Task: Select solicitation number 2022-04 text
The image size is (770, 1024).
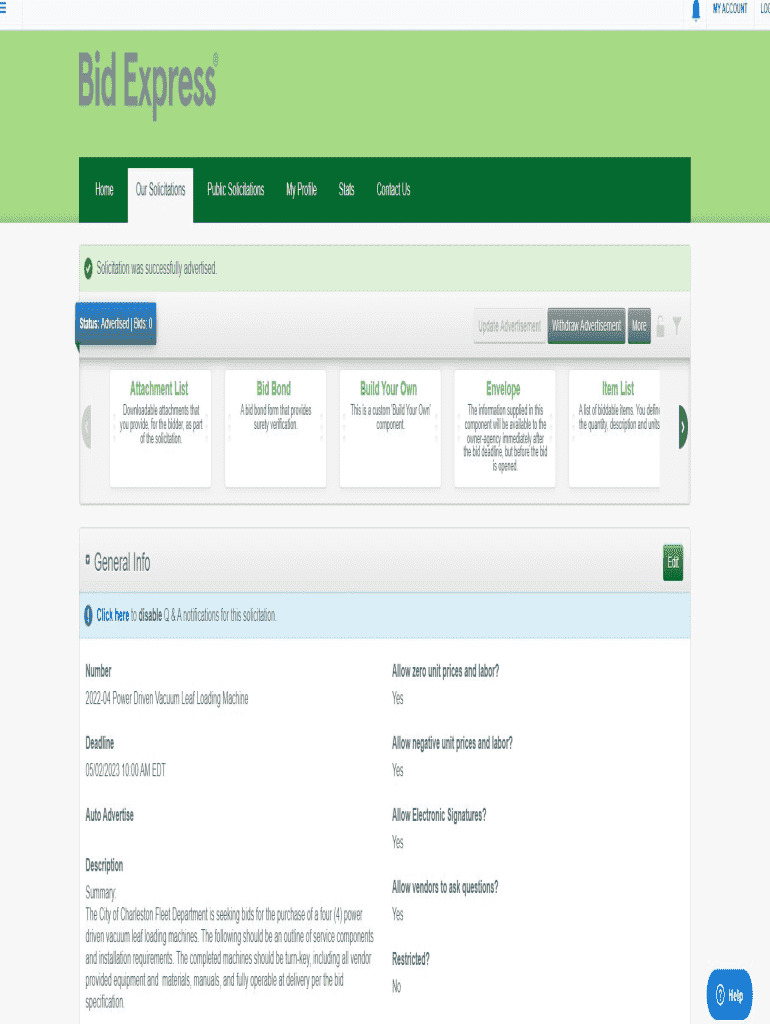Action: (167, 699)
